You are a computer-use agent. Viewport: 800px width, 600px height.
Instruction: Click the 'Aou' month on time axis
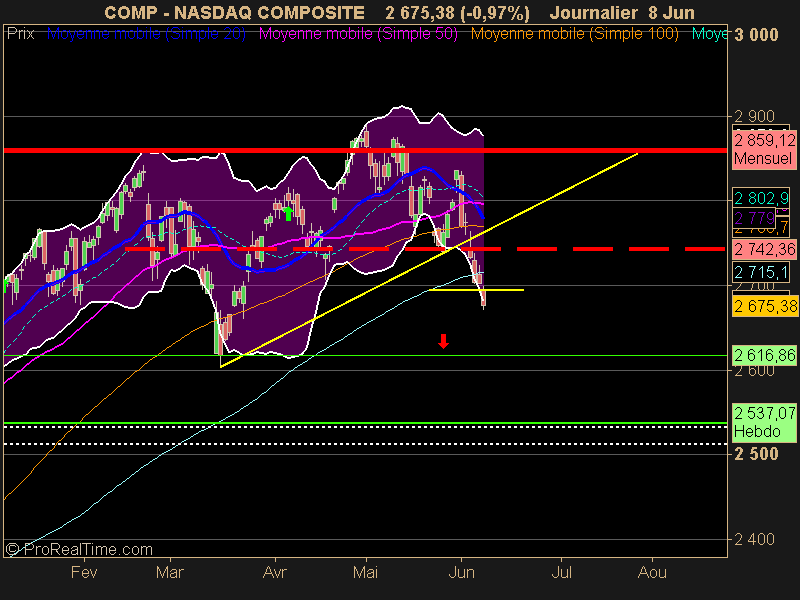(652, 572)
